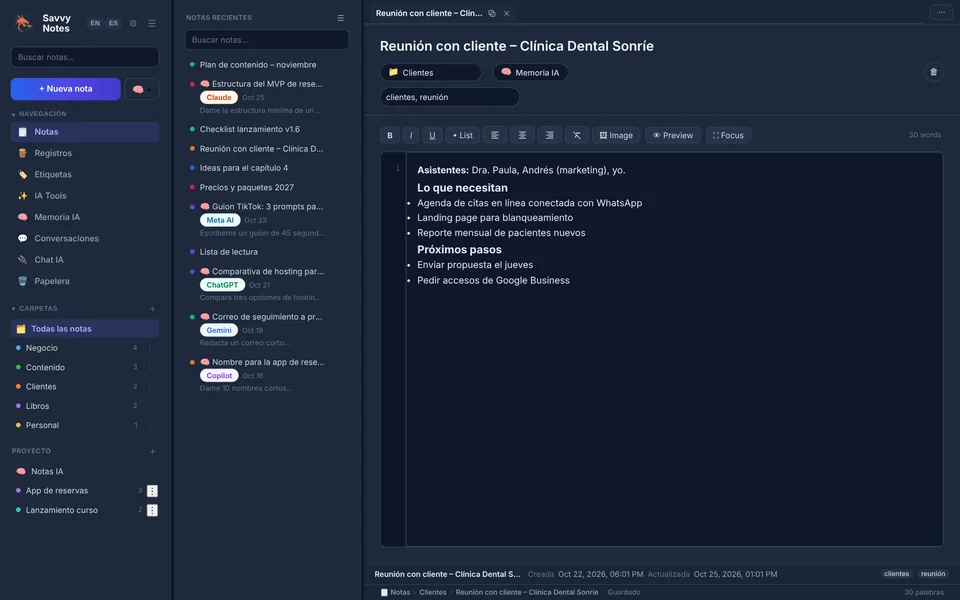The height and width of the screenshot is (600, 960).
Task: Edit the tags field showing clientes, reunión
Action: pyautogui.click(x=449, y=97)
